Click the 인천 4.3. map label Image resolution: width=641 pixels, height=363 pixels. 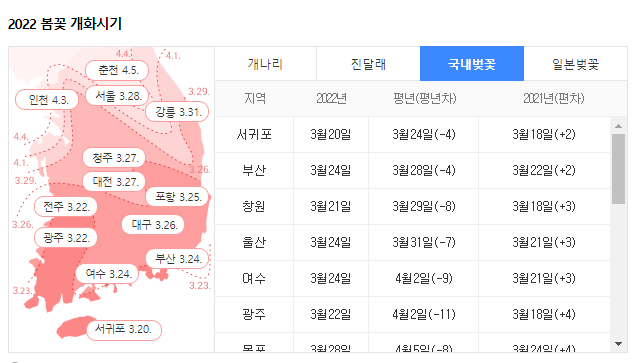(47, 100)
